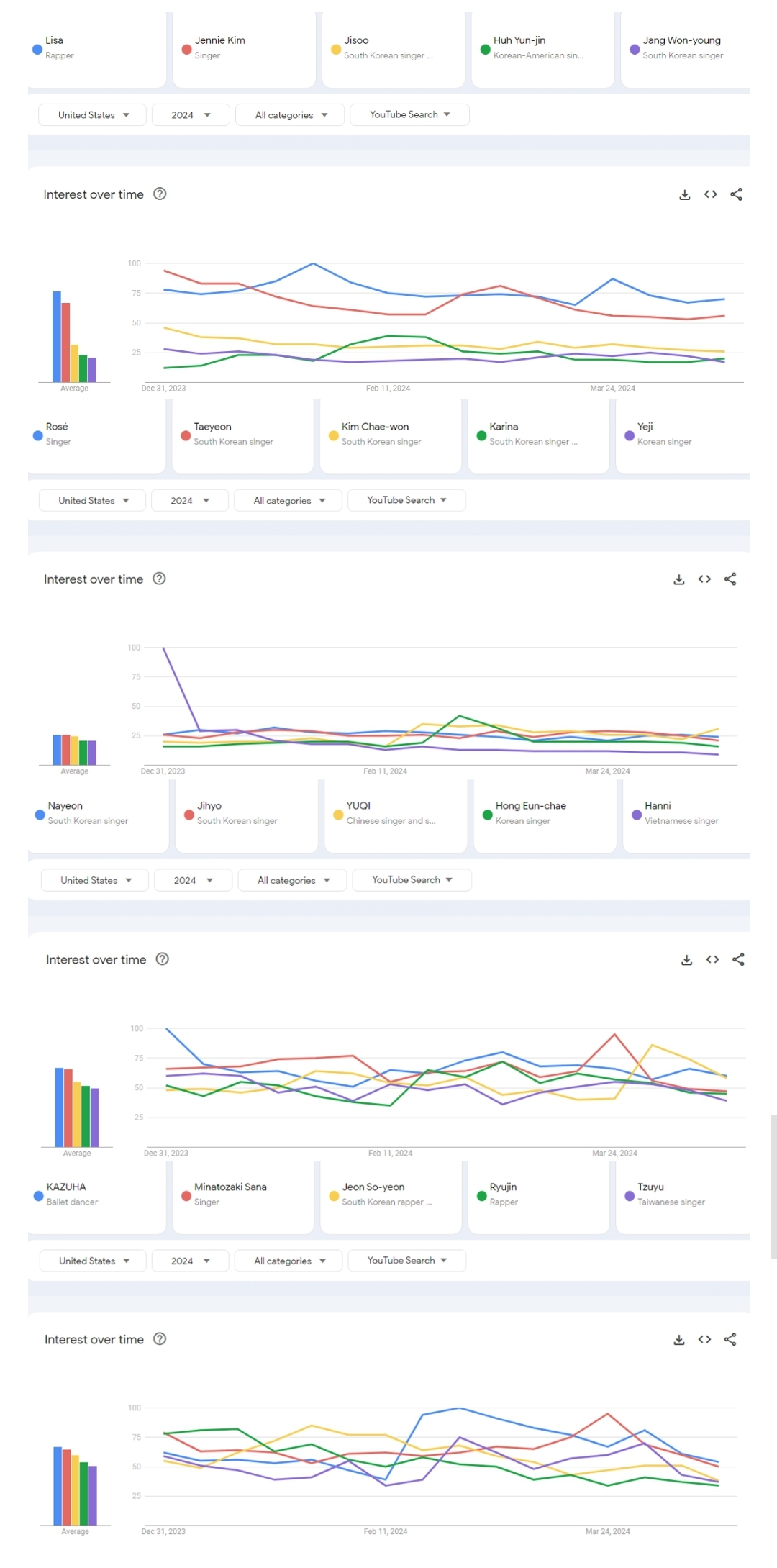Viewport: 777px width, 1568px height.
Task: Open embed code for the Rosé and Taeyeon chart
Action: (704, 579)
